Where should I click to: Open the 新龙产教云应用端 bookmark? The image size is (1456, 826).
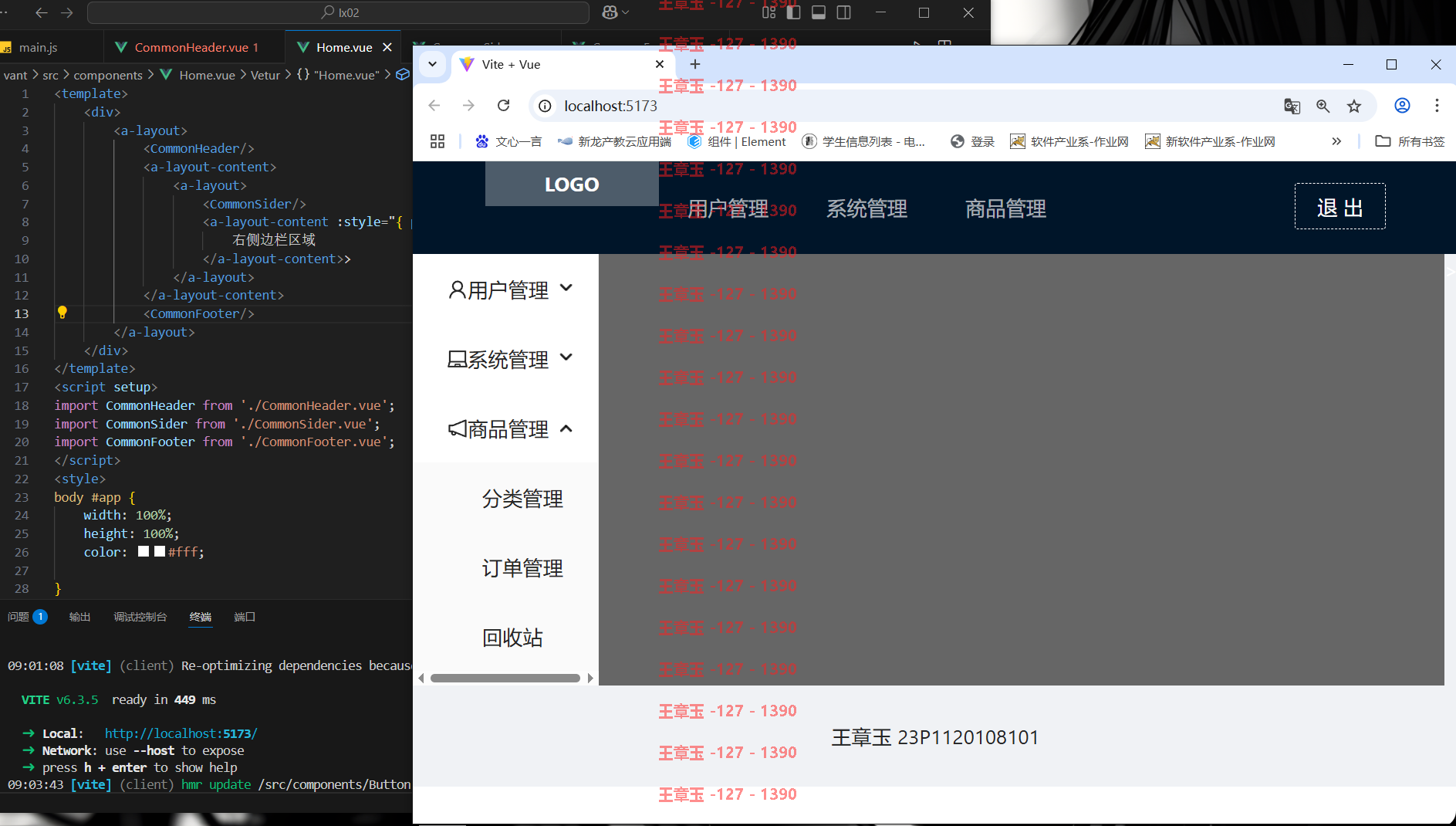[614, 141]
